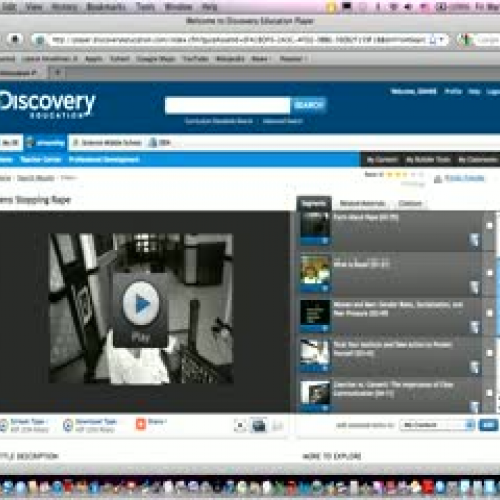Click the DEN tab icon
This screenshot has height=500, width=500.
pyautogui.click(x=153, y=142)
